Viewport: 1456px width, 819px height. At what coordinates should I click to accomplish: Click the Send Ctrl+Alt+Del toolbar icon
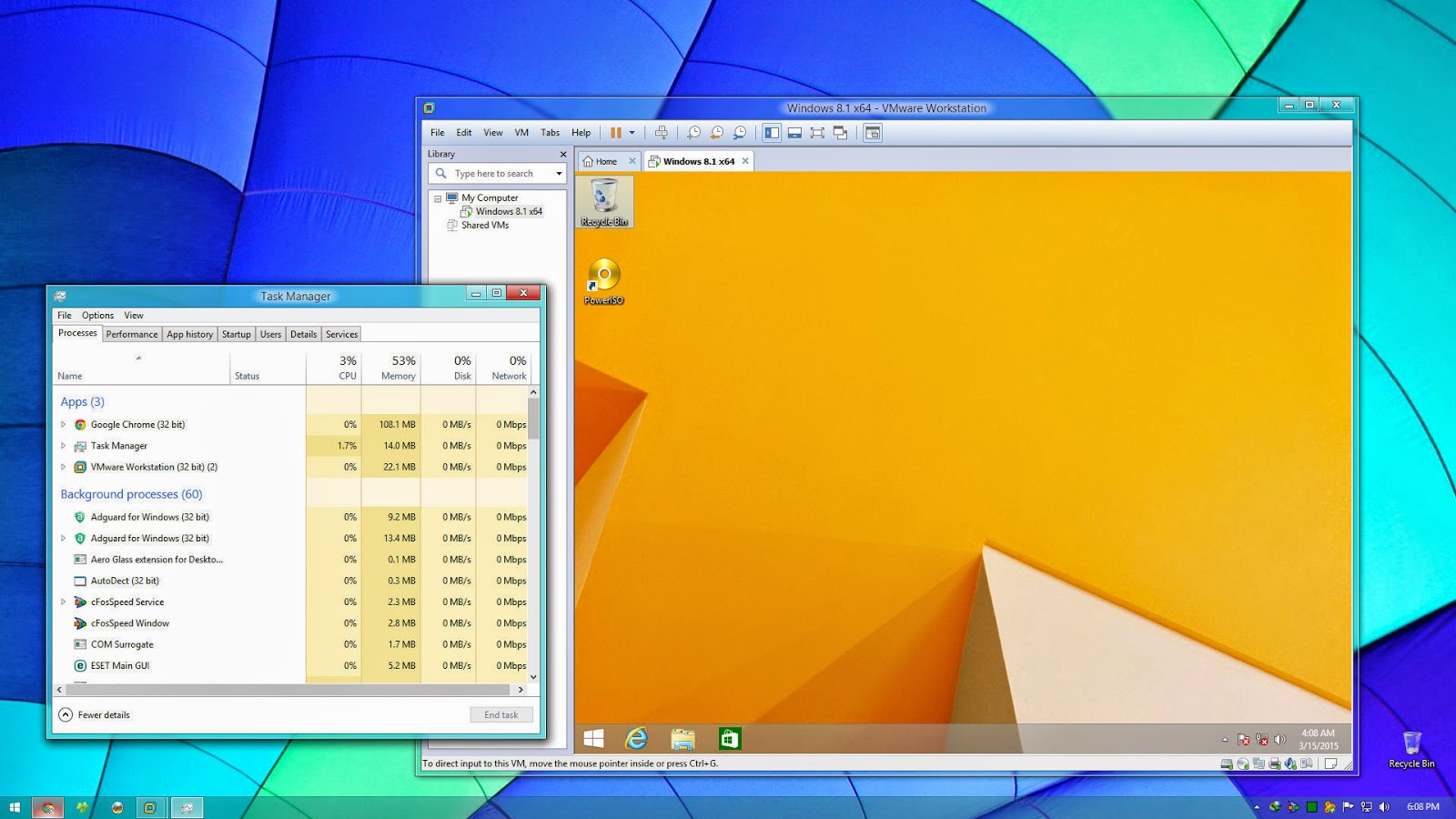coord(662,133)
